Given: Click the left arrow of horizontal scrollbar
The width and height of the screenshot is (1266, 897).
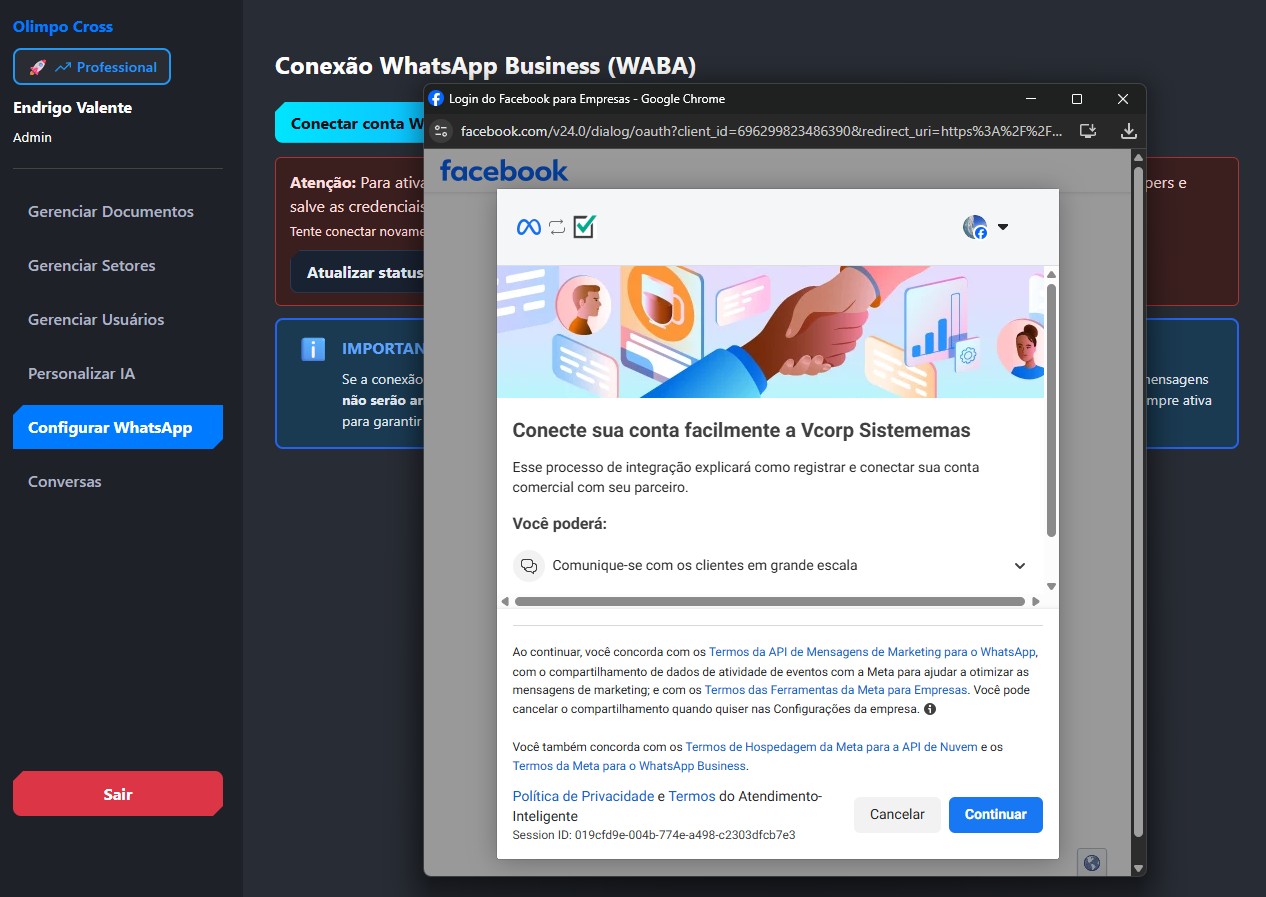Looking at the screenshot, I should (x=505, y=602).
